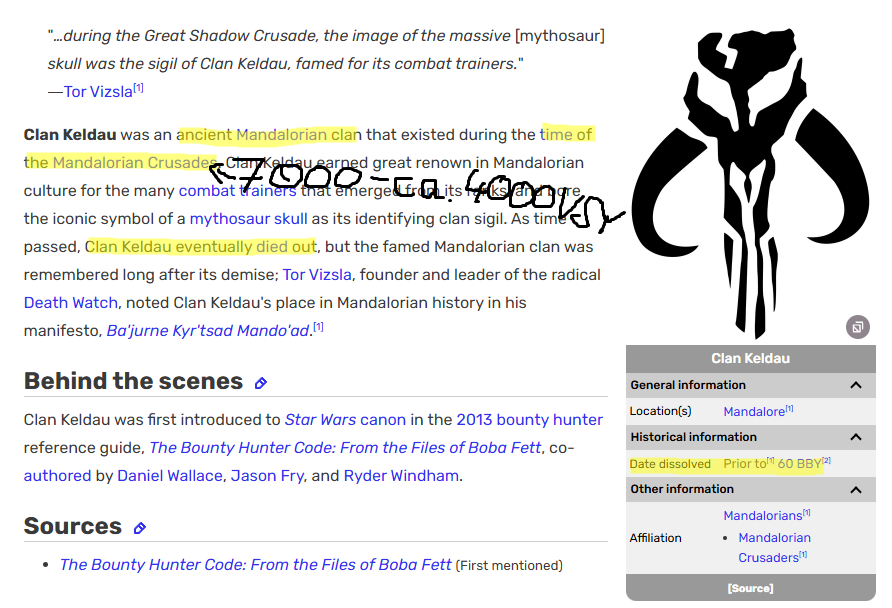Click the [Source] link in the infobox footer
The width and height of the screenshot is (892, 608).
[750, 588]
